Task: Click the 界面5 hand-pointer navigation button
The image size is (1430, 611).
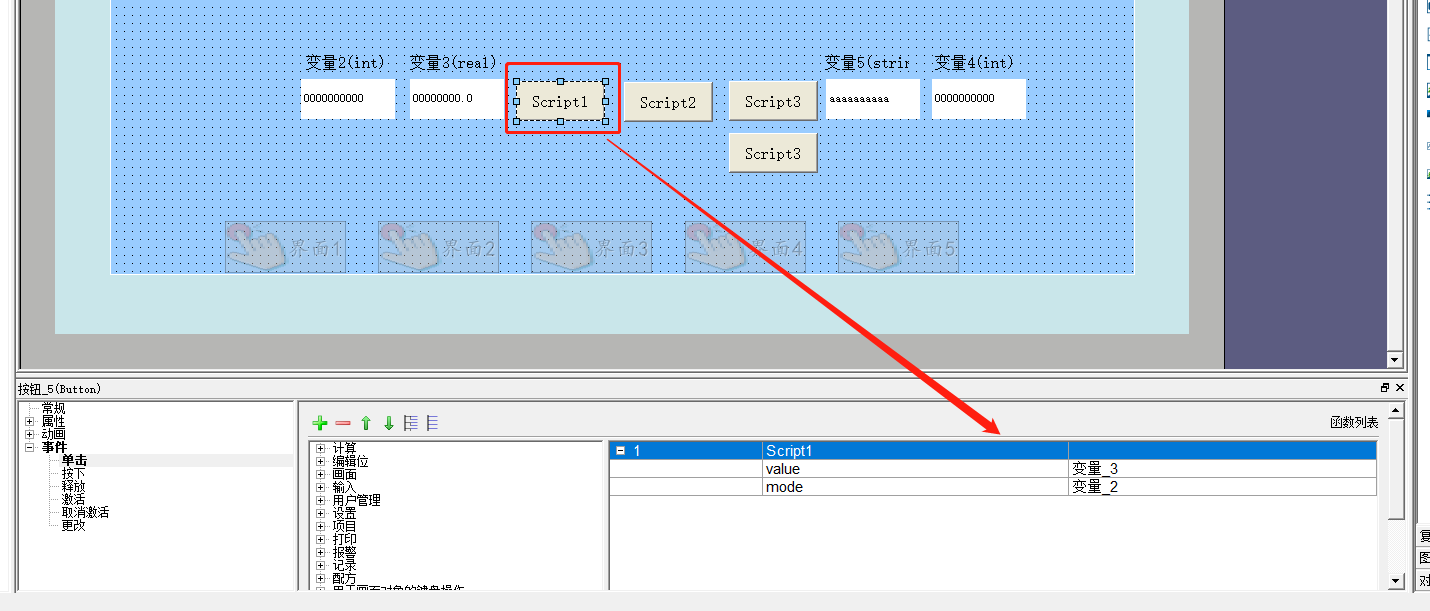Action: tap(898, 247)
